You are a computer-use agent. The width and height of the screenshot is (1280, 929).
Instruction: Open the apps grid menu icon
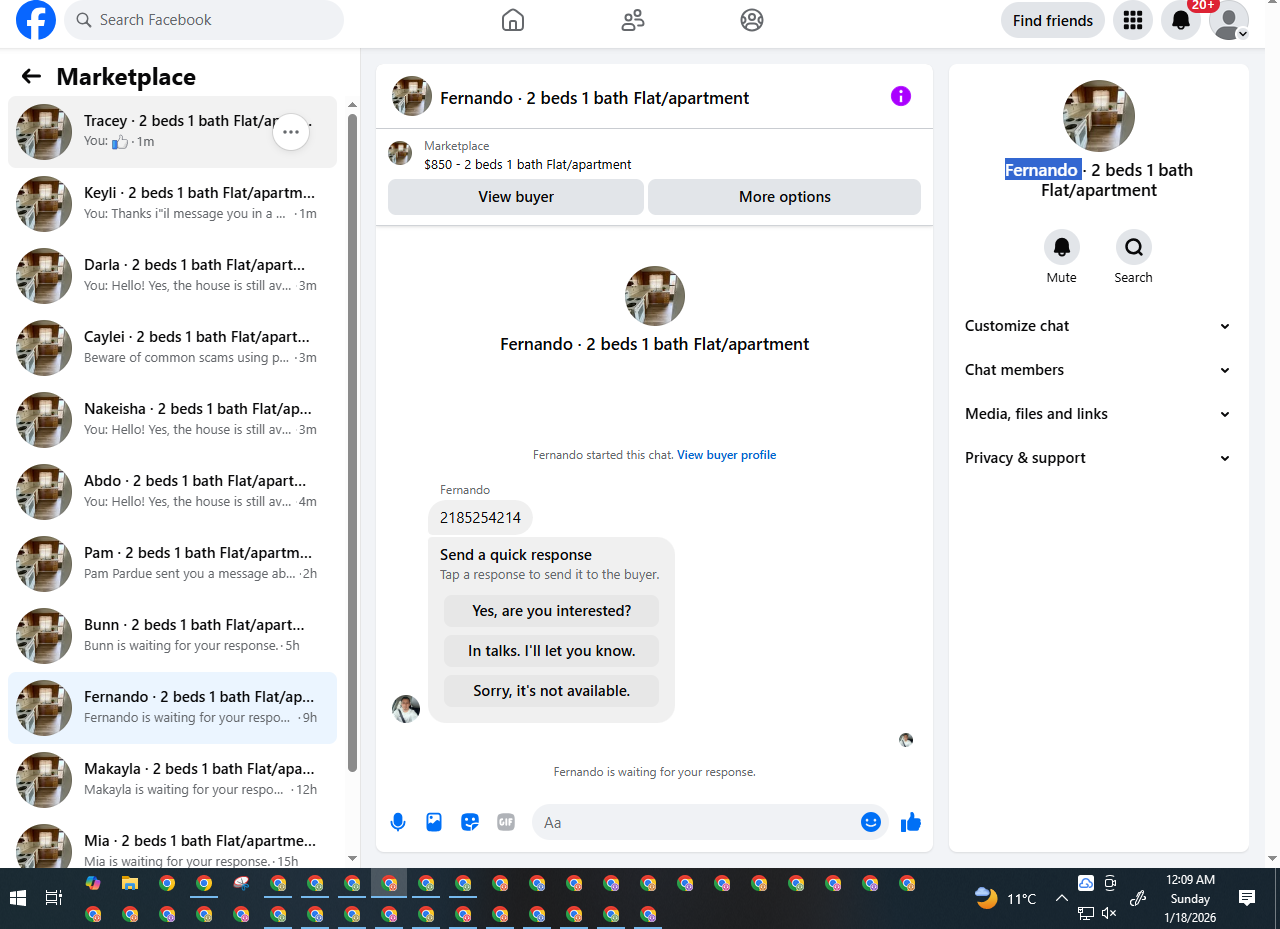click(1132, 20)
